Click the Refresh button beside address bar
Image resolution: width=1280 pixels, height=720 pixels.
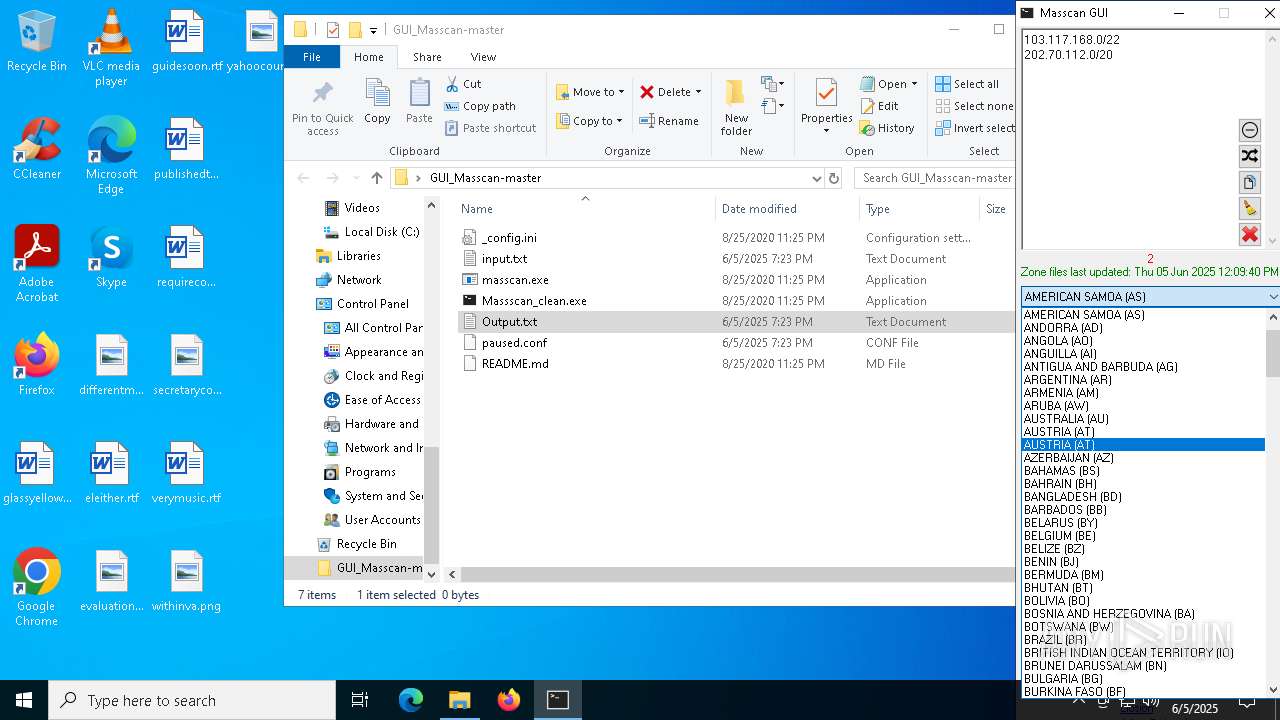coord(834,178)
